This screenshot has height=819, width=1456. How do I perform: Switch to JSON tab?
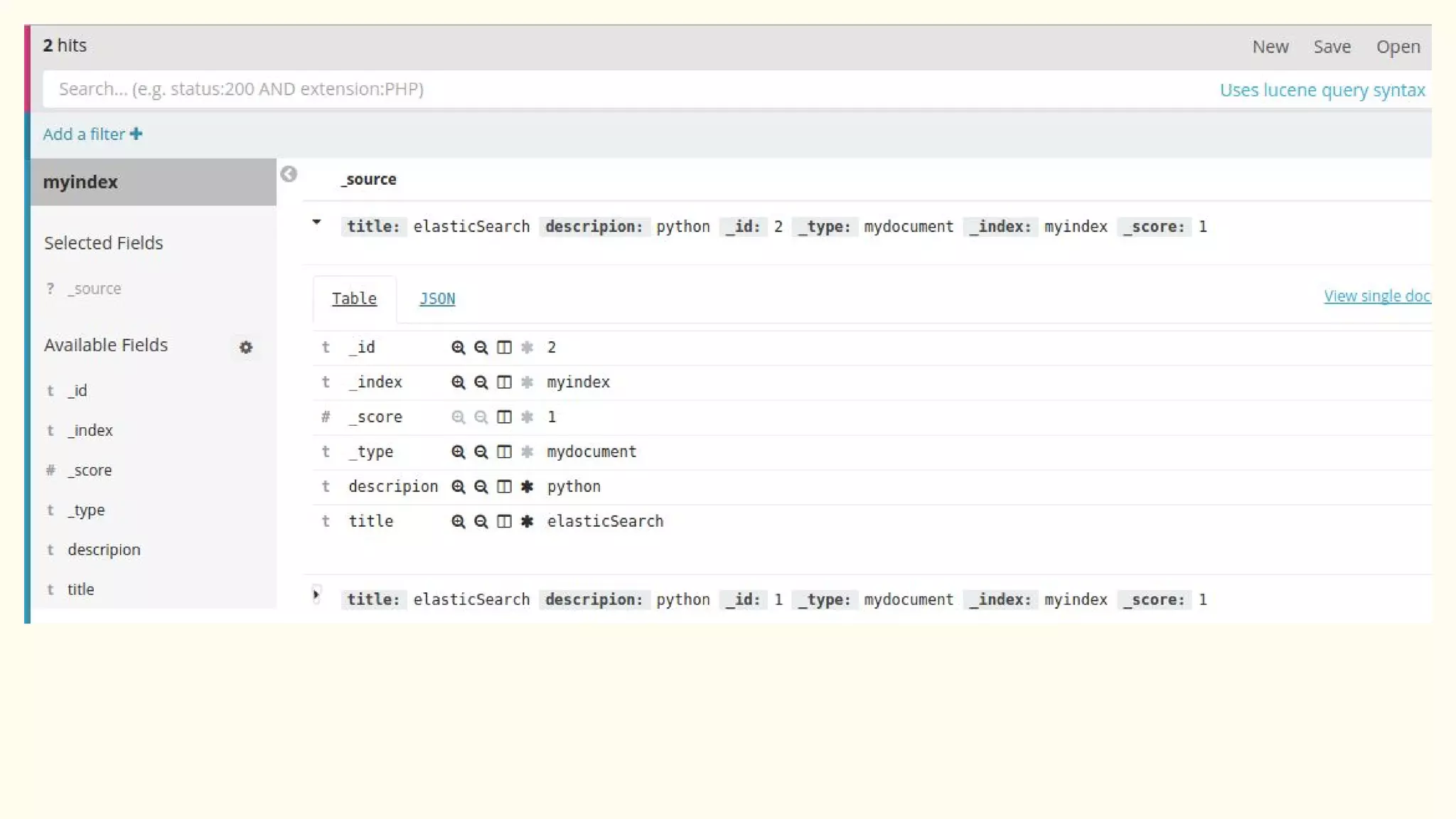(437, 299)
